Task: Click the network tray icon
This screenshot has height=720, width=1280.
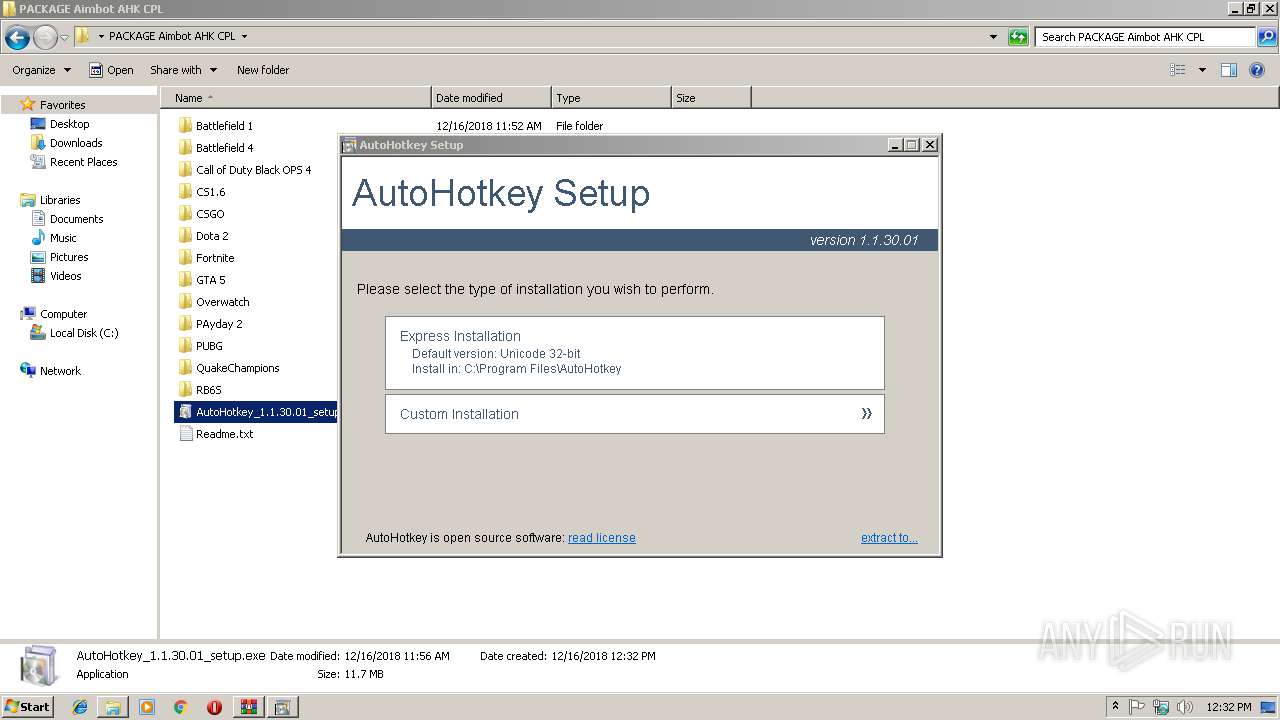Action: tap(1161, 707)
